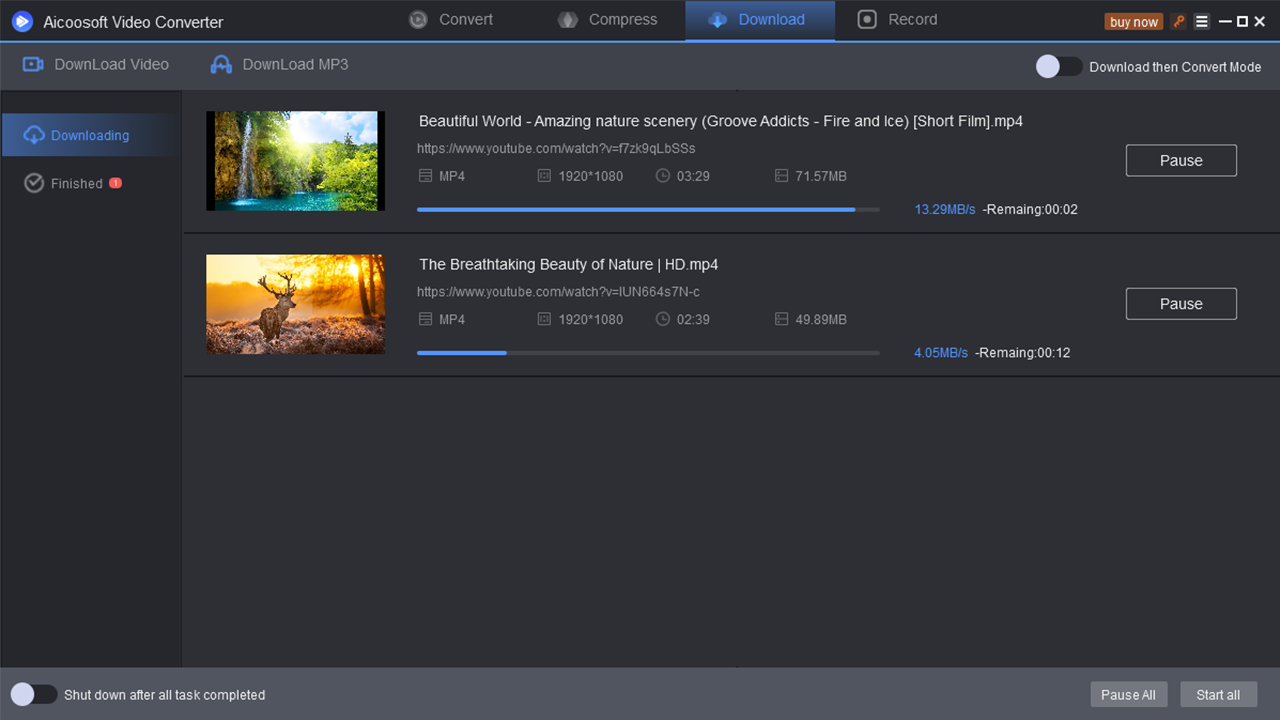Open the hamburger menu in title bar

[x=1201, y=20]
